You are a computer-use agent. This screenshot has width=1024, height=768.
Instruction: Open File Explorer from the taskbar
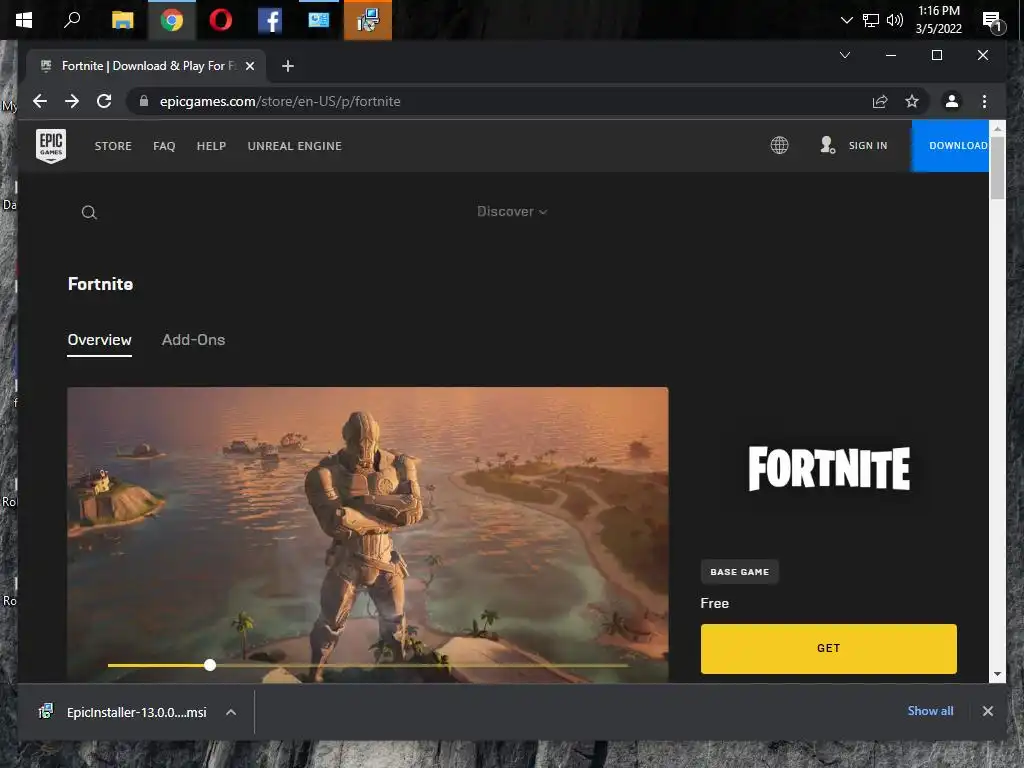pyautogui.click(x=122, y=20)
